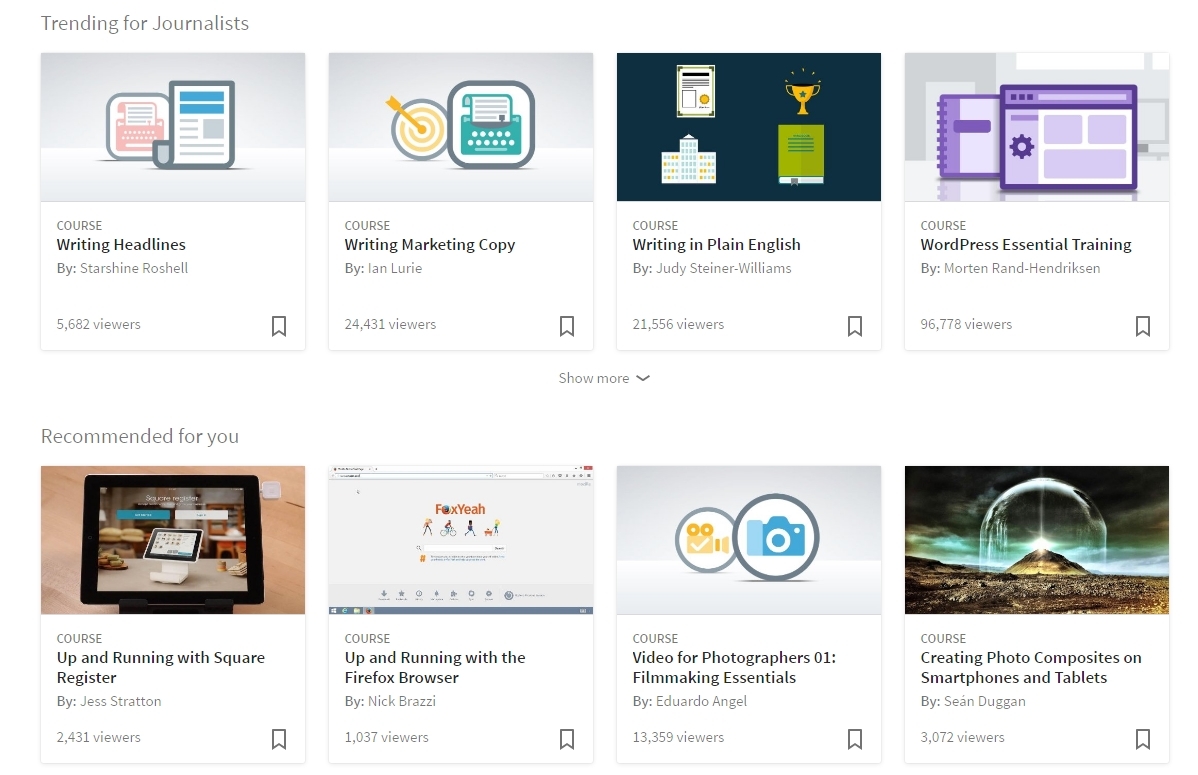Open the Writing Marketing Copy title link

[x=430, y=245]
